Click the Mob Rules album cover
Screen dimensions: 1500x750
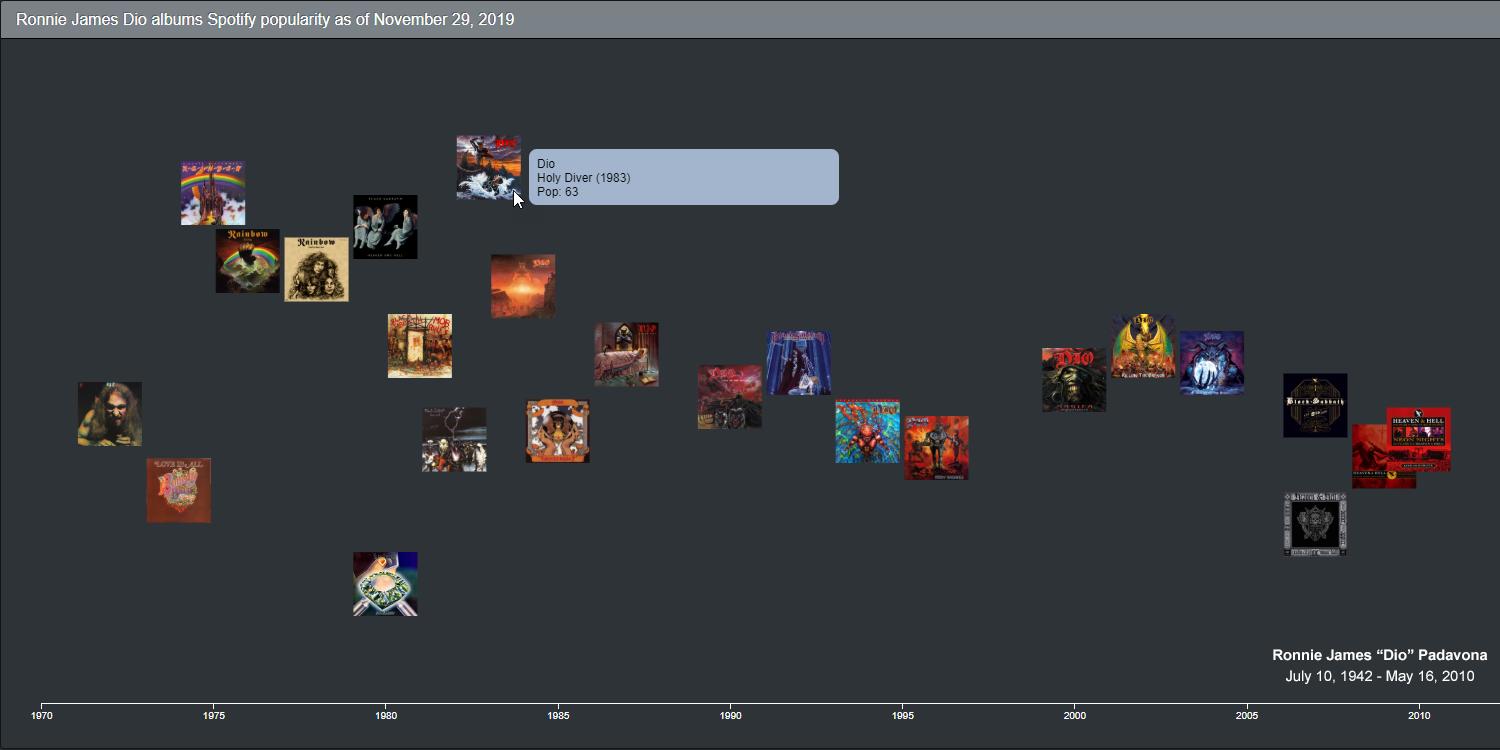420,346
